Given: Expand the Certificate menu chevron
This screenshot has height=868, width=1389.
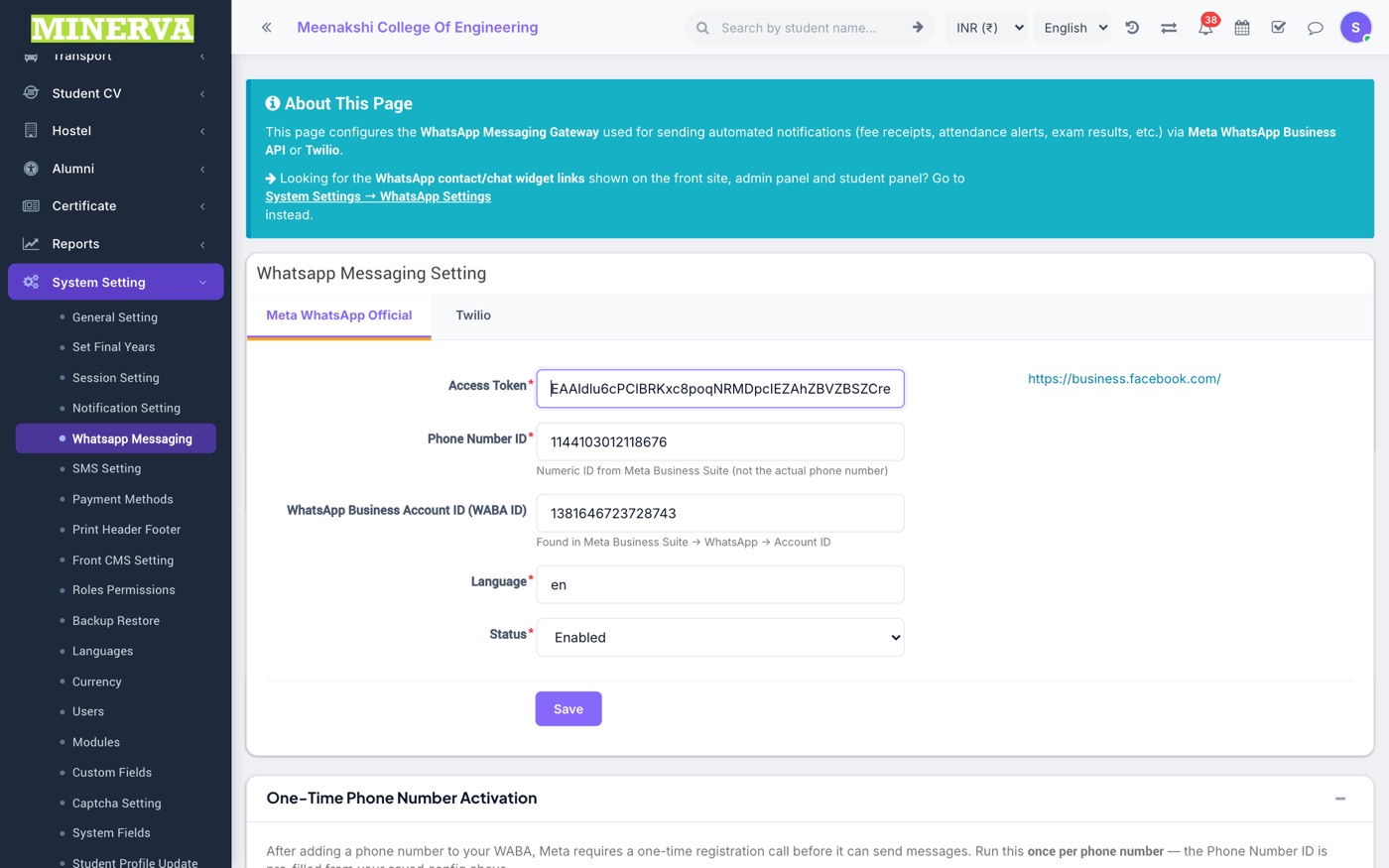Looking at the screenshot, I should 202,206.
